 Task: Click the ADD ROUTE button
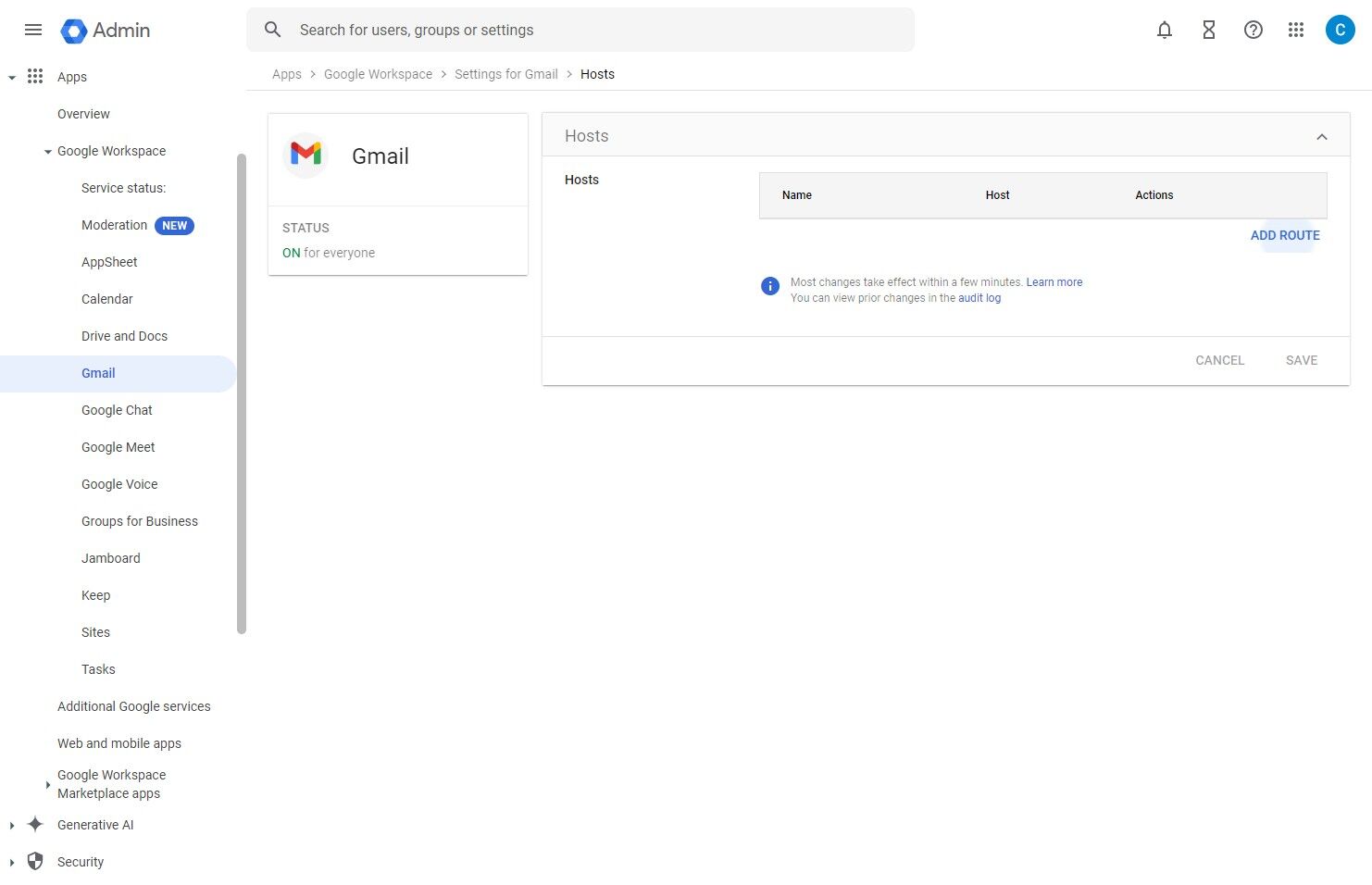tap(1285, 235)
